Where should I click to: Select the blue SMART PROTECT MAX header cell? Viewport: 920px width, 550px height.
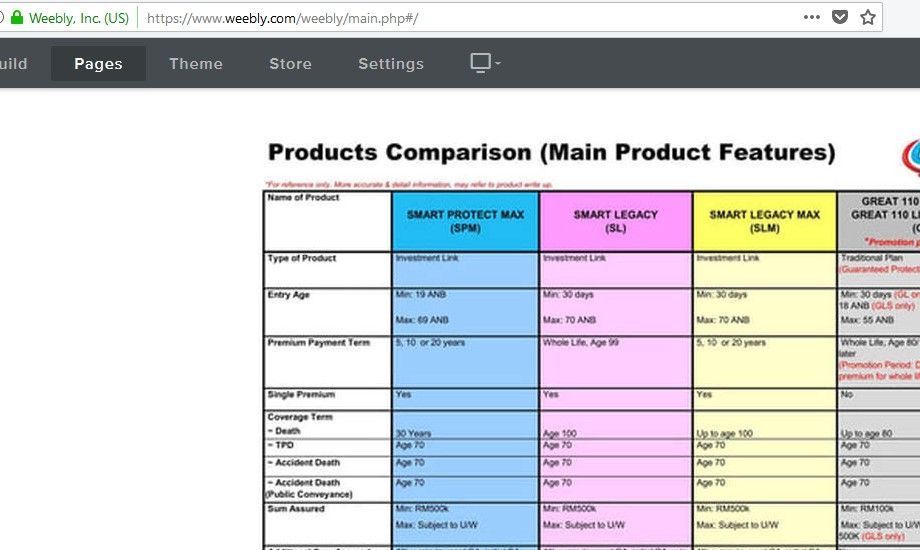pos(465,221)
